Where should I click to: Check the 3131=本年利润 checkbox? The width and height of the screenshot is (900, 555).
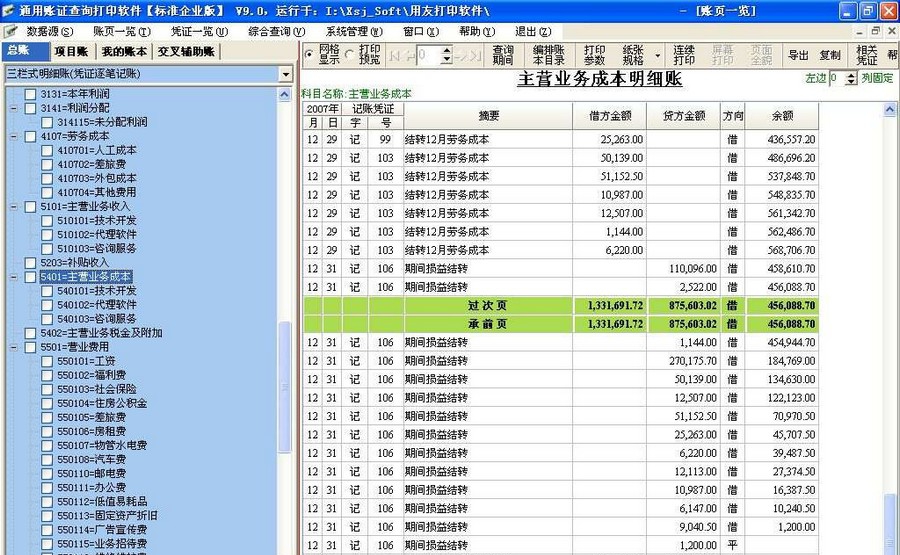(x=30, y=94)
